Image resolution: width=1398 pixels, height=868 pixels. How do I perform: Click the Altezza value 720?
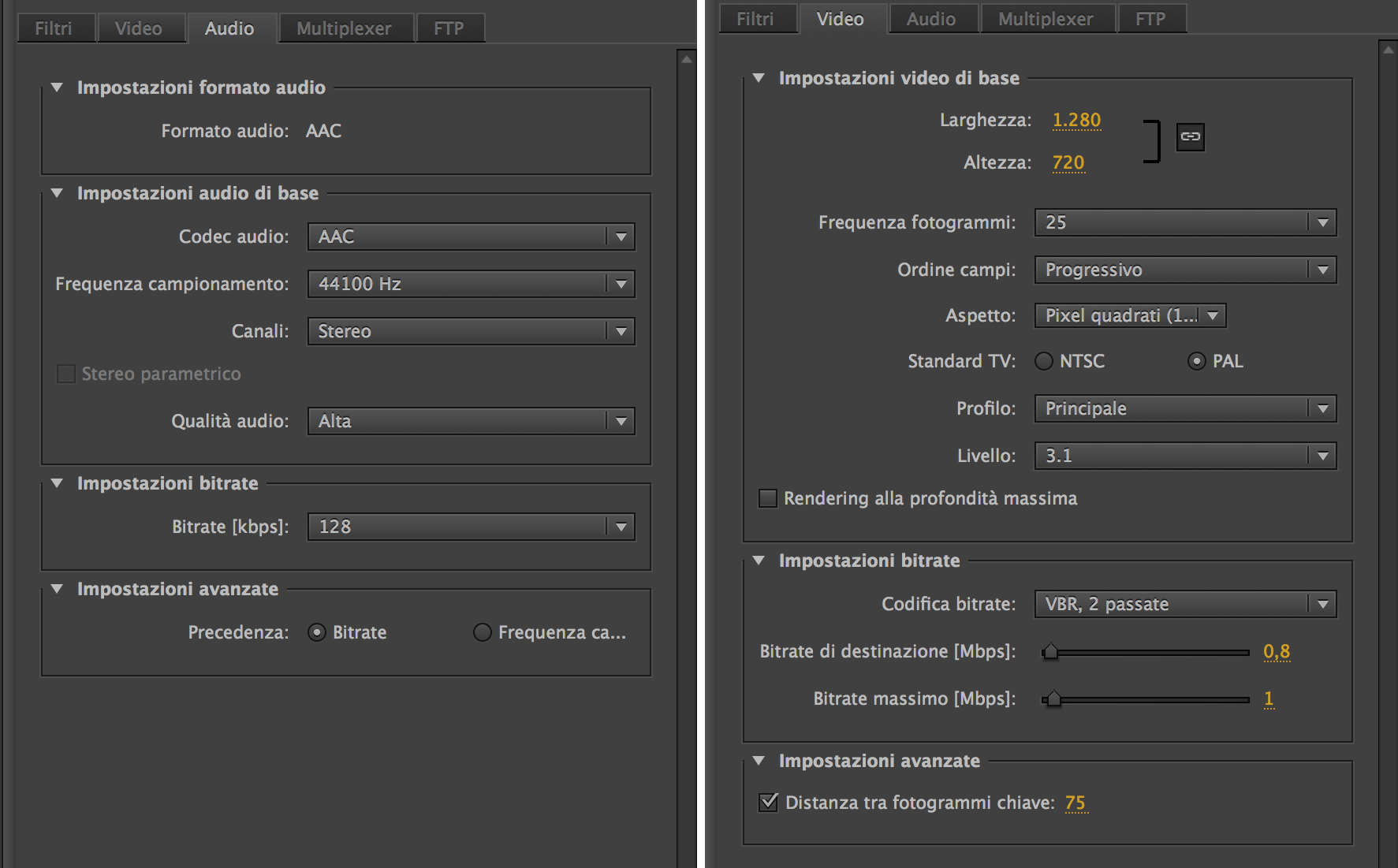[1068, 162]
